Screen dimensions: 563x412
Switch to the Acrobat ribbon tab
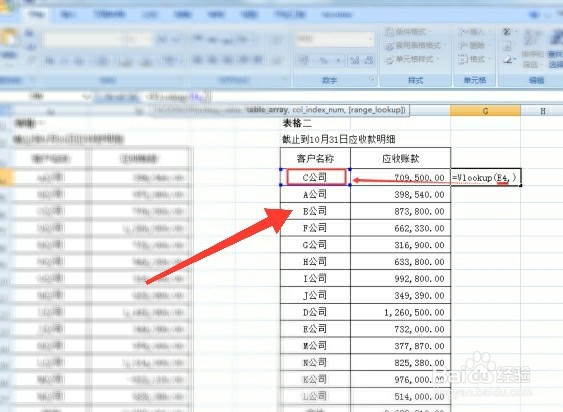pyautogui.click(x=337, y=15)
